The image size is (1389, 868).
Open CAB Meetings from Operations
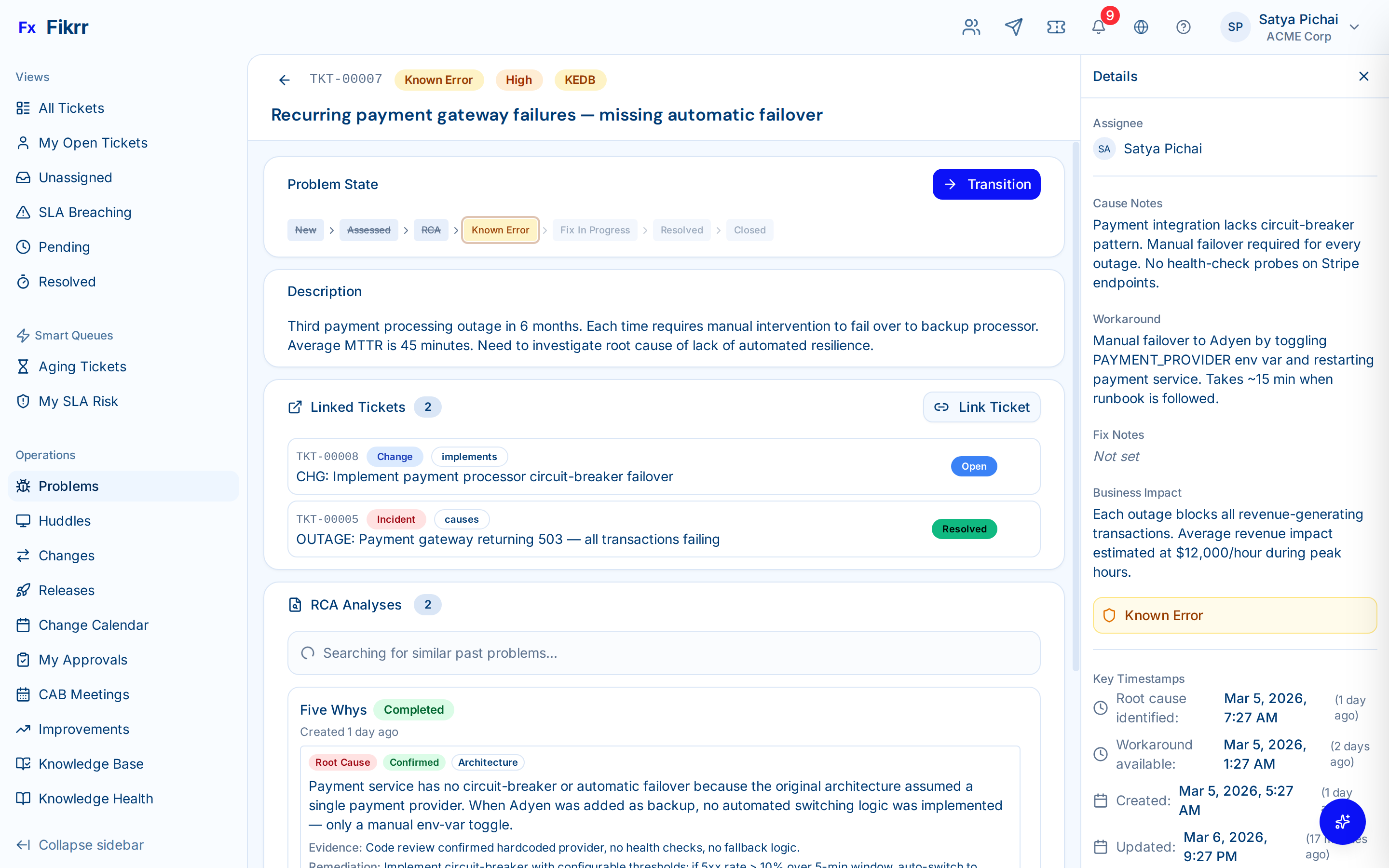click(x=83, y=694)
